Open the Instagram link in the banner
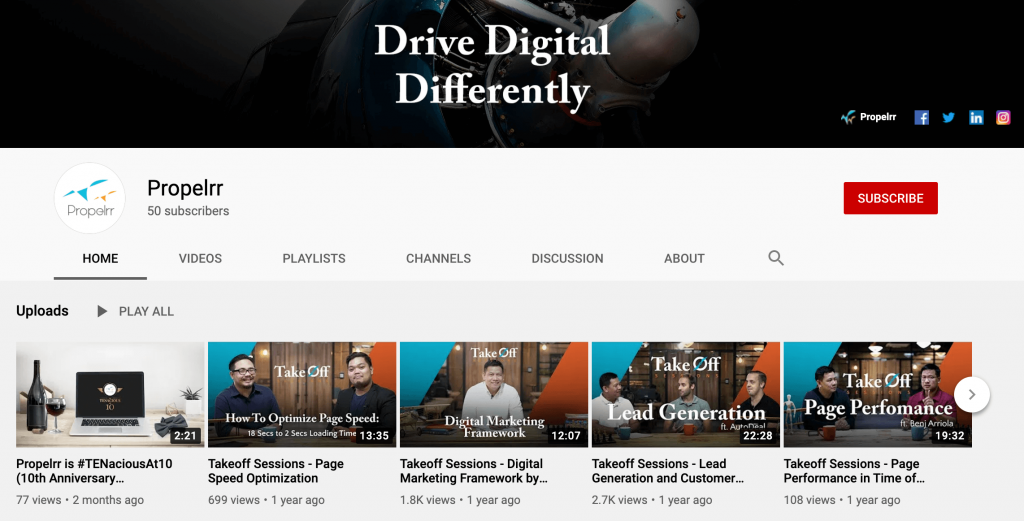This screenshot has height=521, width=1024. coord(1003,118)
